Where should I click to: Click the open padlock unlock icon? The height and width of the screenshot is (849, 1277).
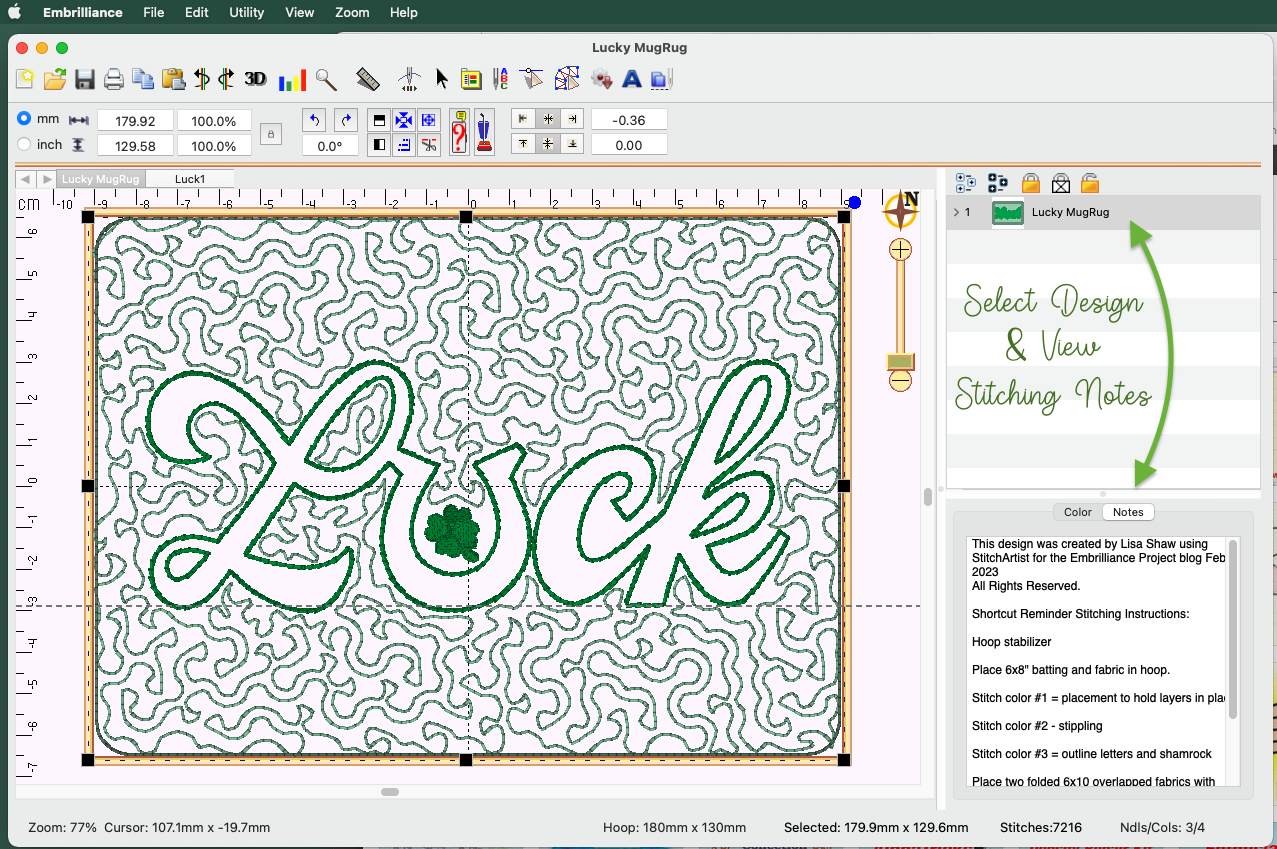1090,183
